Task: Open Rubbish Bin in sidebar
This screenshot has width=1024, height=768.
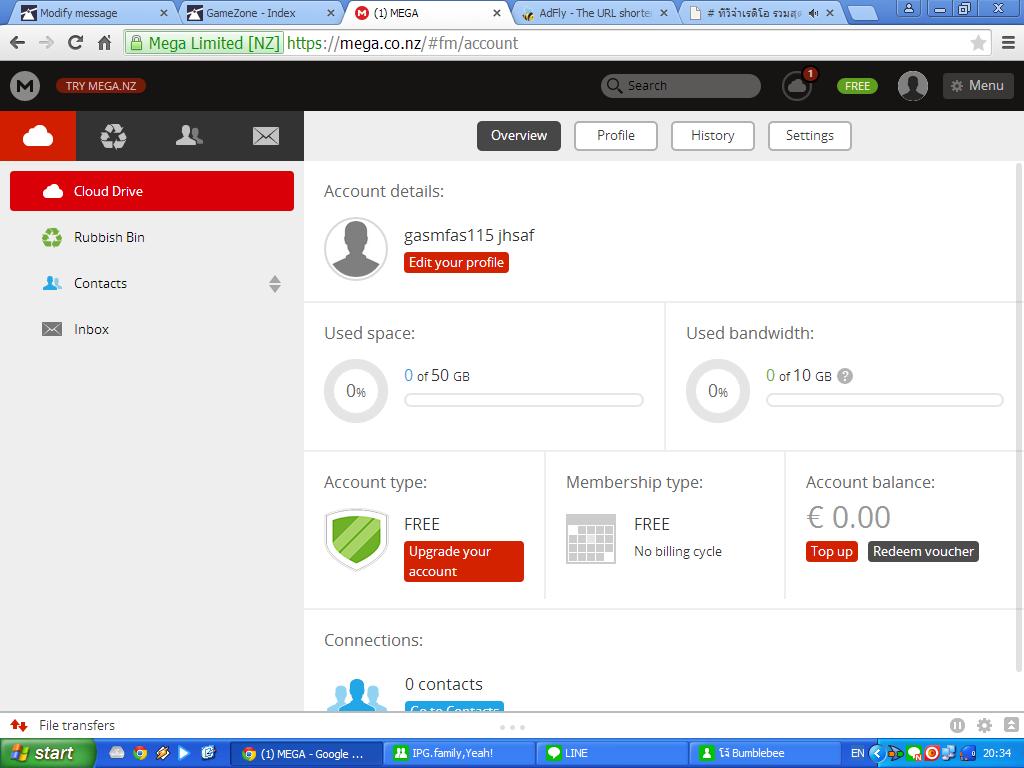Action: pos(152,237)
